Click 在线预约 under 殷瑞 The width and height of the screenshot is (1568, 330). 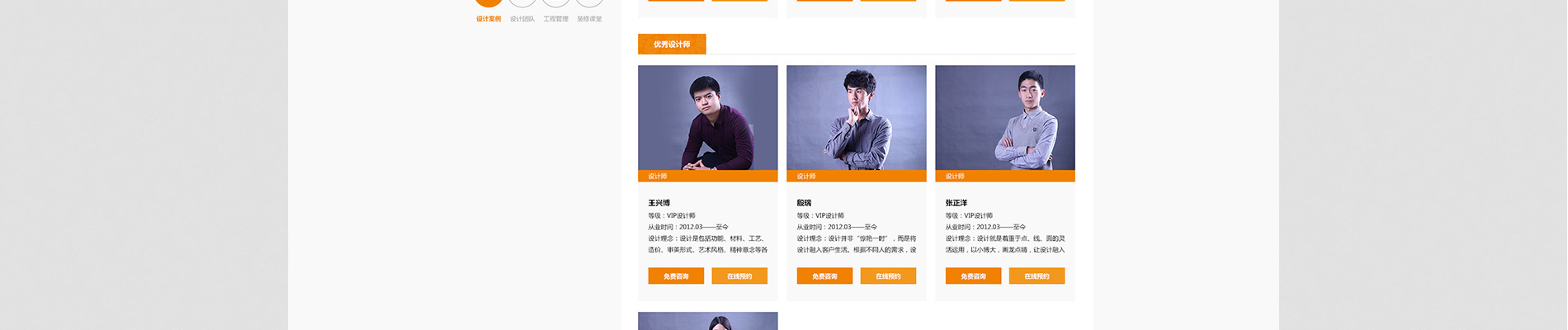[x=888, y=276]
